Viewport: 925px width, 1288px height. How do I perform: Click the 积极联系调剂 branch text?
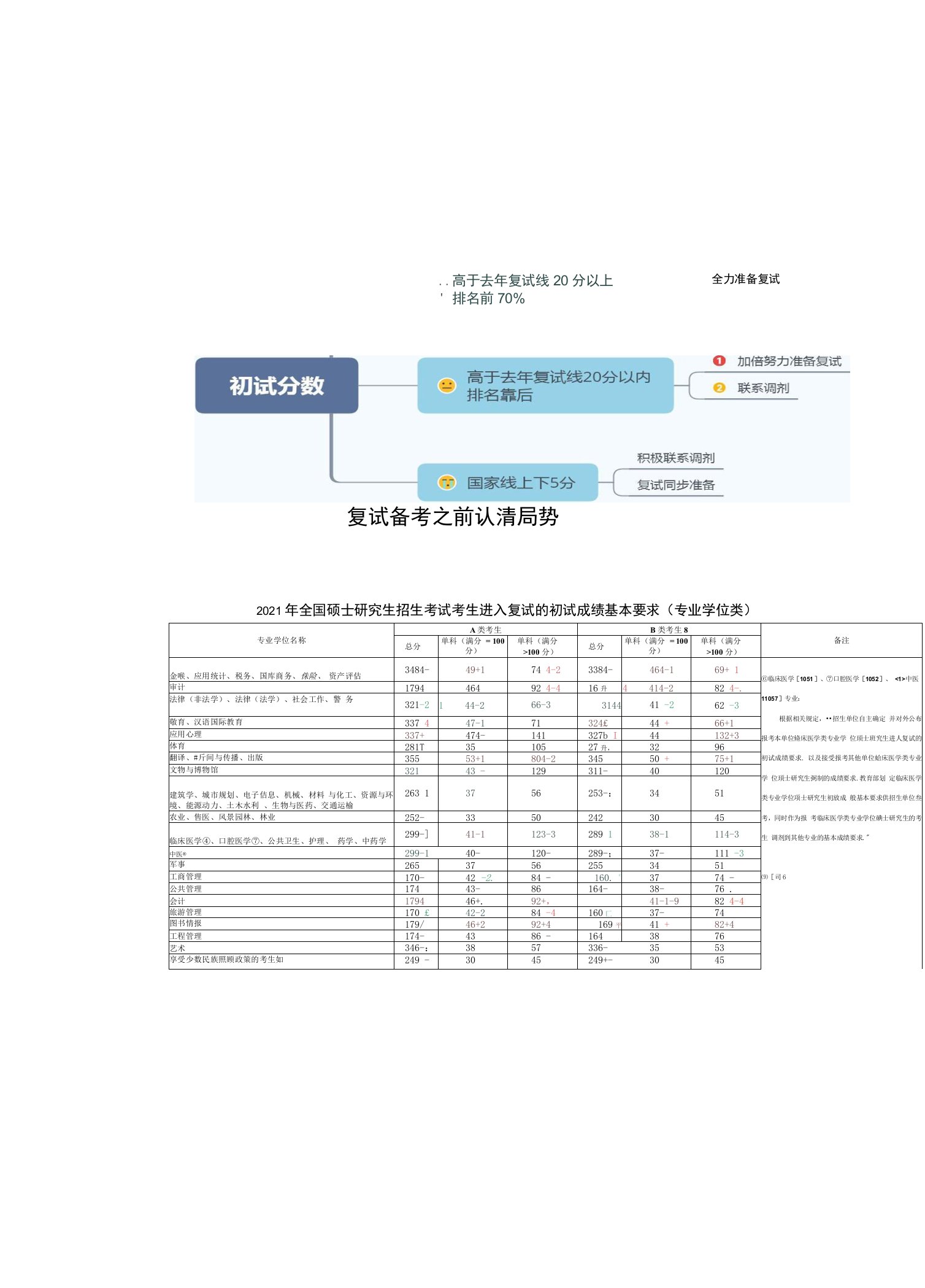click(x=675, y=458)
